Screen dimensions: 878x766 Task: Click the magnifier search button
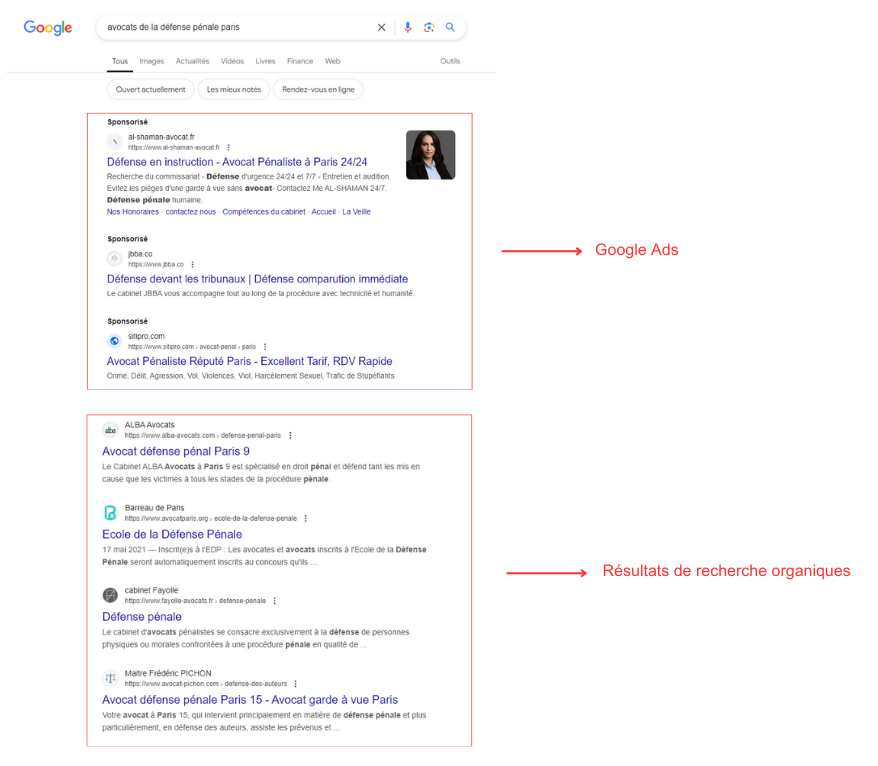tap(450, 27)
